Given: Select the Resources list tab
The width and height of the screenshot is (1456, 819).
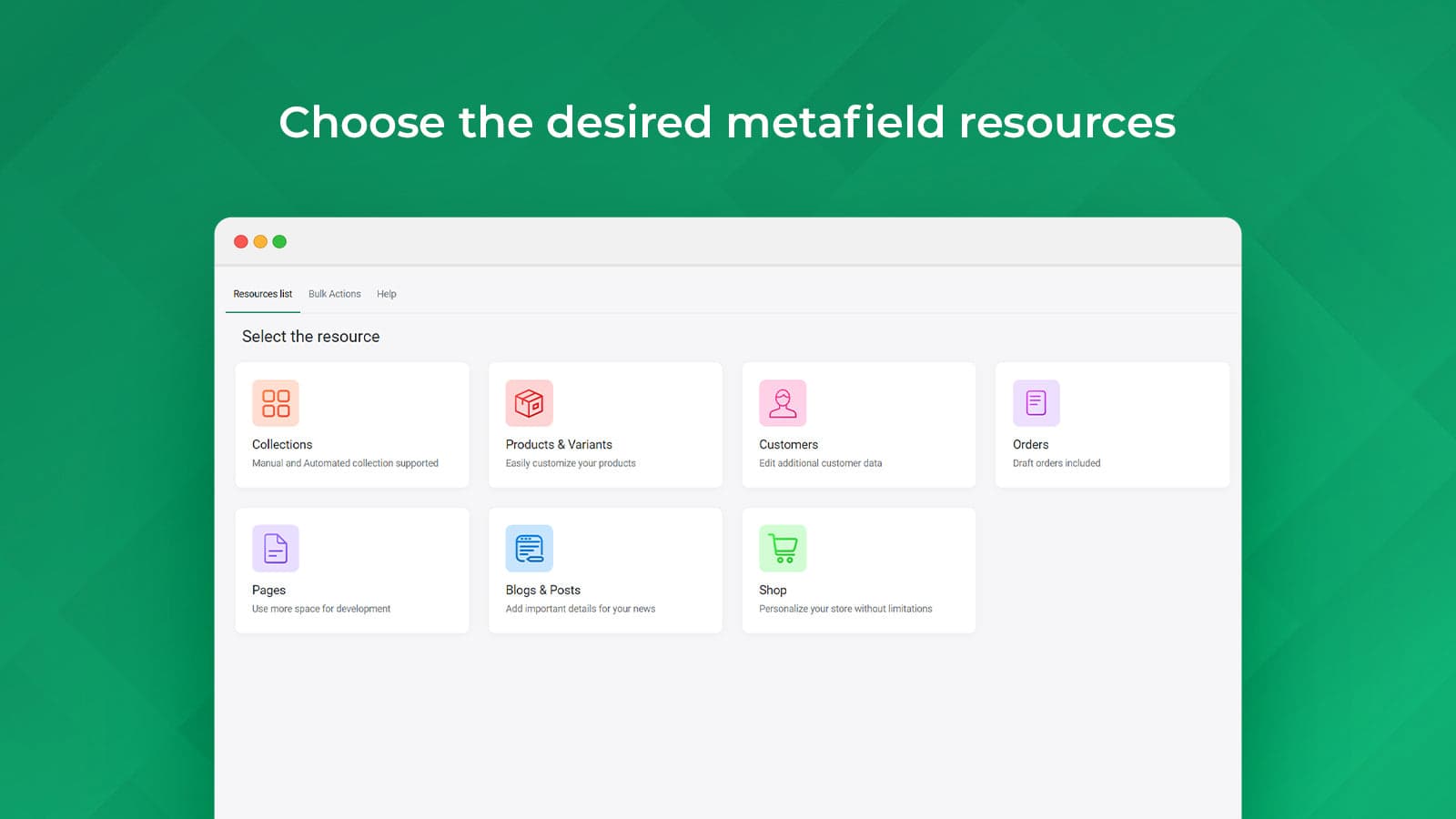Looking at the screenshot, I should point(261,294).
